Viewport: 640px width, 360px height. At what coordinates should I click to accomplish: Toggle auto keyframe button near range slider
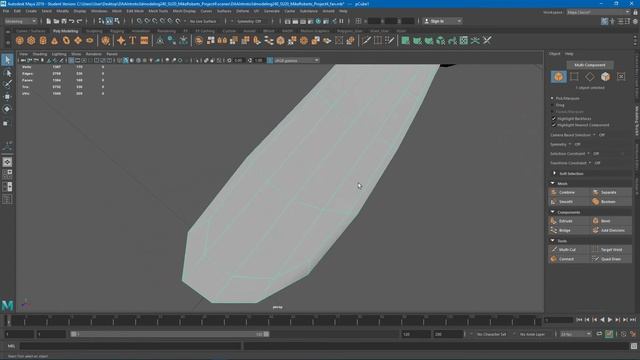tap(609, 334)
